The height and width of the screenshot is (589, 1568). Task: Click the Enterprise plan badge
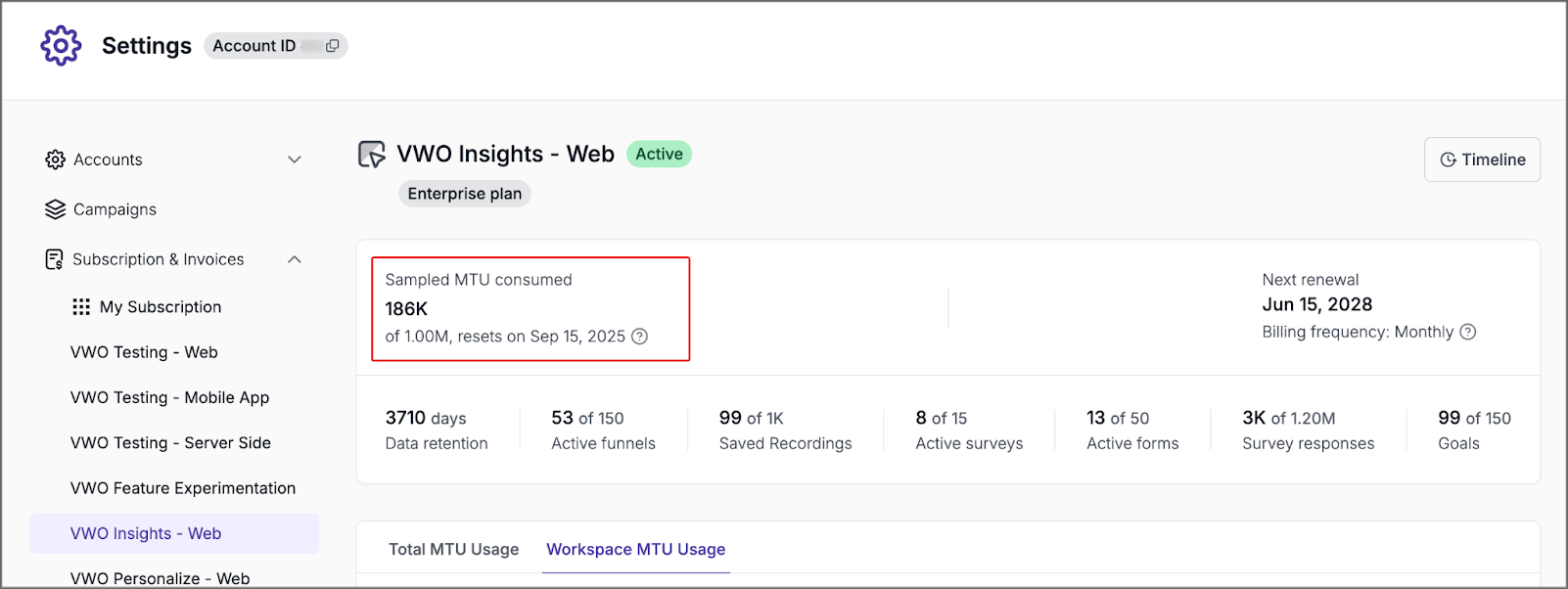point(465,194)
